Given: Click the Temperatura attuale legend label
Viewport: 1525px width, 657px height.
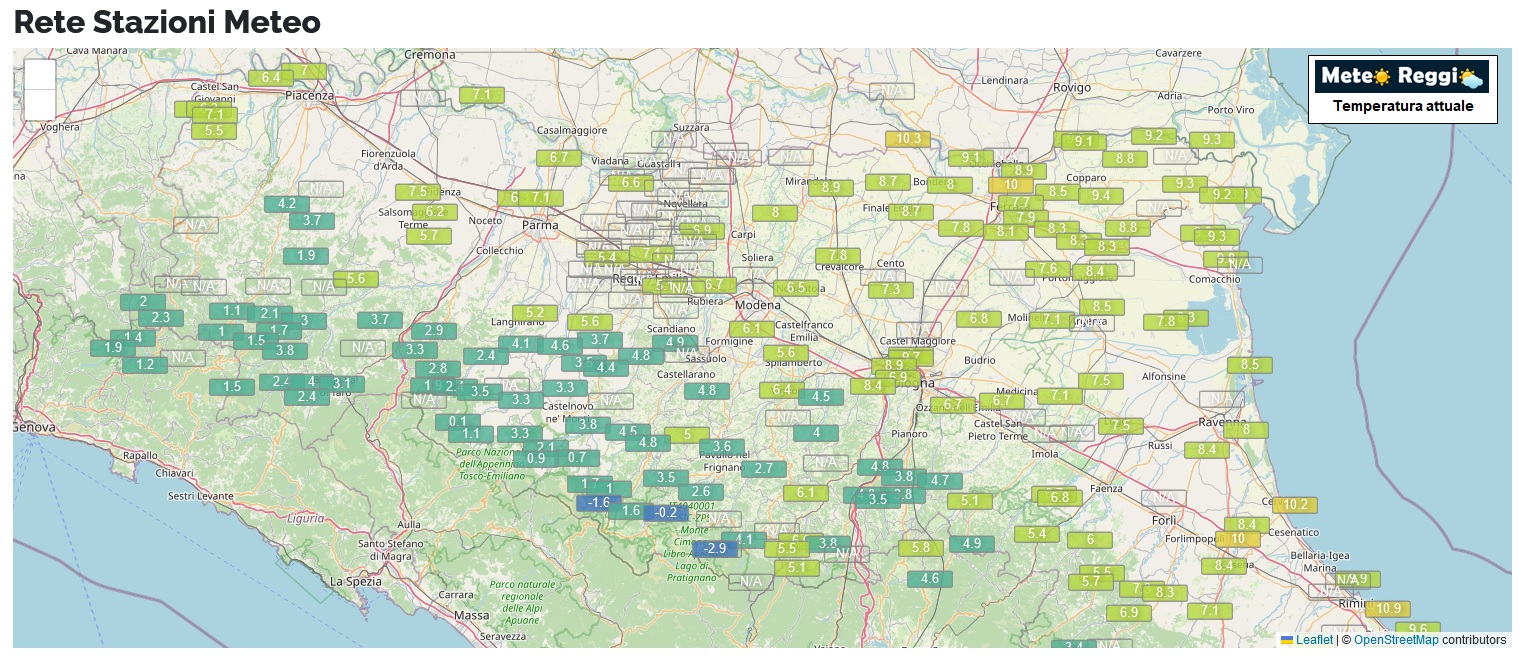Looking at the screenshot, I should (1402, 106).
